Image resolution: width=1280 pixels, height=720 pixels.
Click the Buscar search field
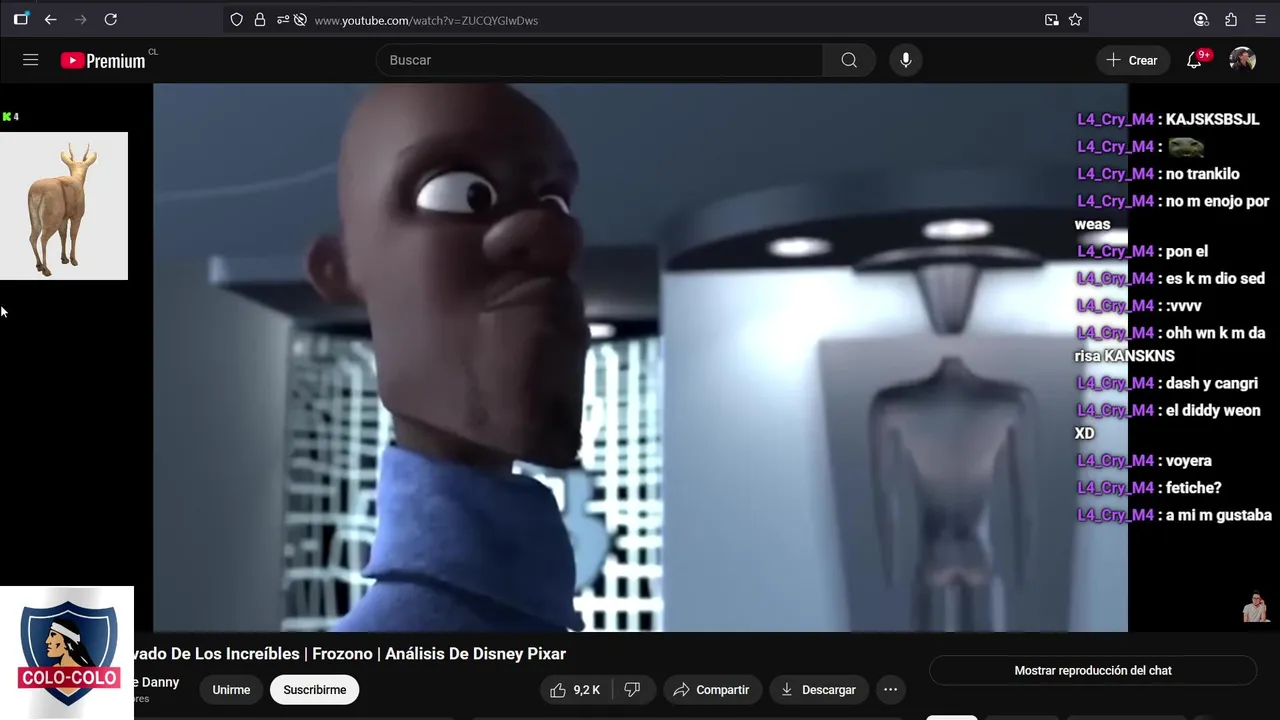[x=600, y=60]
